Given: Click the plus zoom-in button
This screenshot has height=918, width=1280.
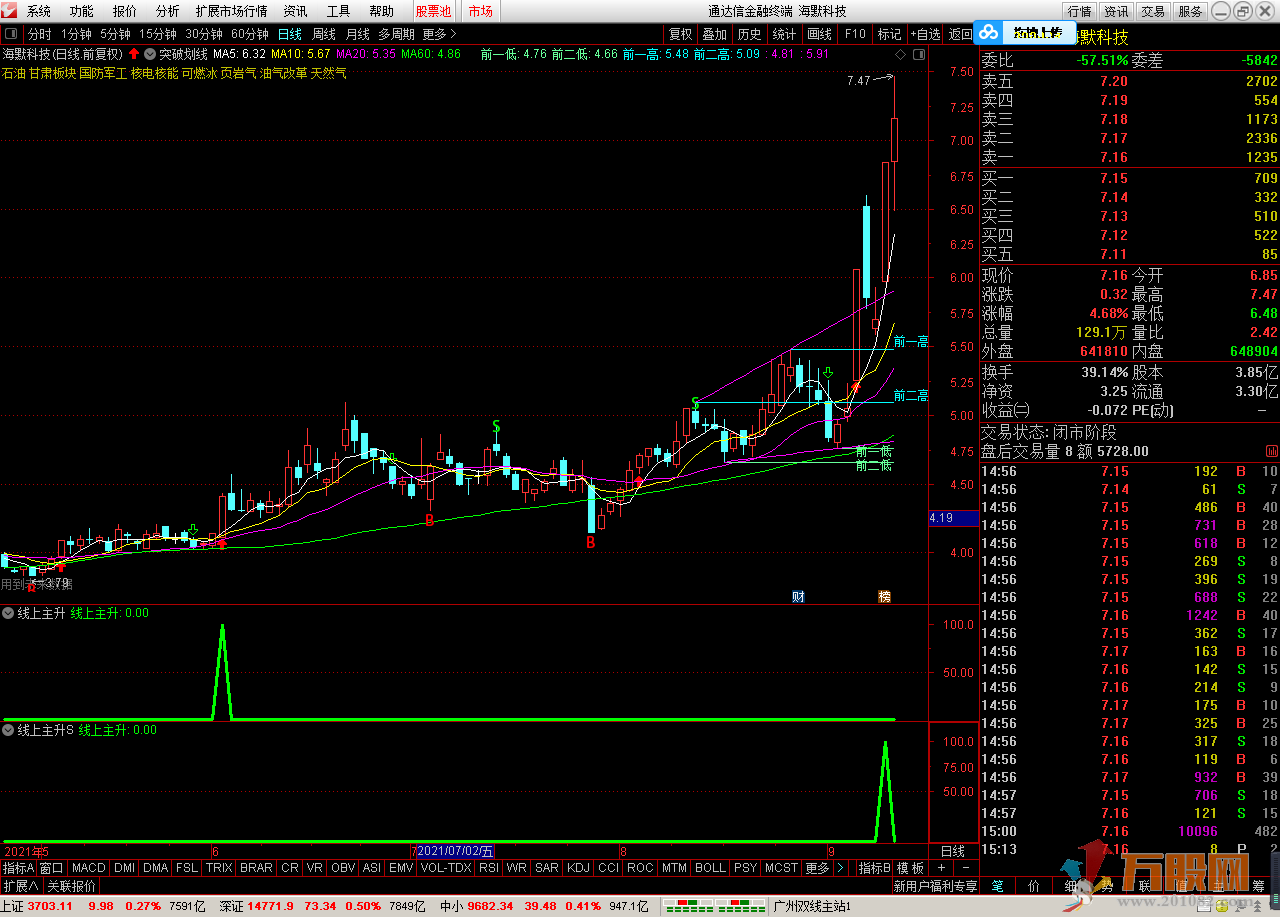Looking at the screenshot, I should click(x=942, y=868).
